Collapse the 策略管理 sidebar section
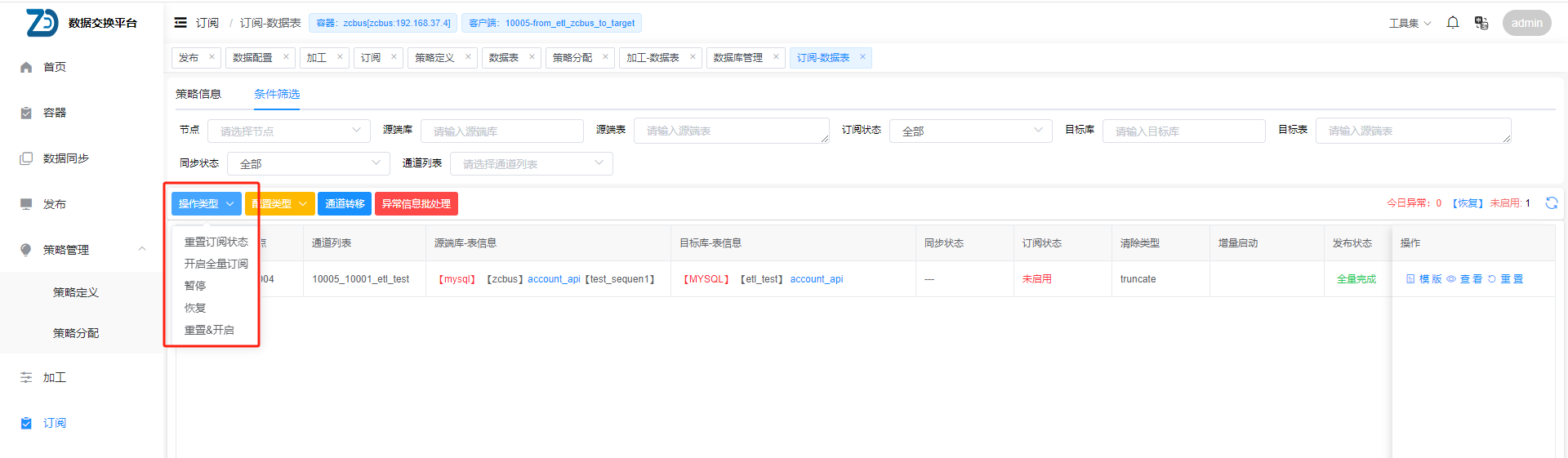 (x=142, y=249)
